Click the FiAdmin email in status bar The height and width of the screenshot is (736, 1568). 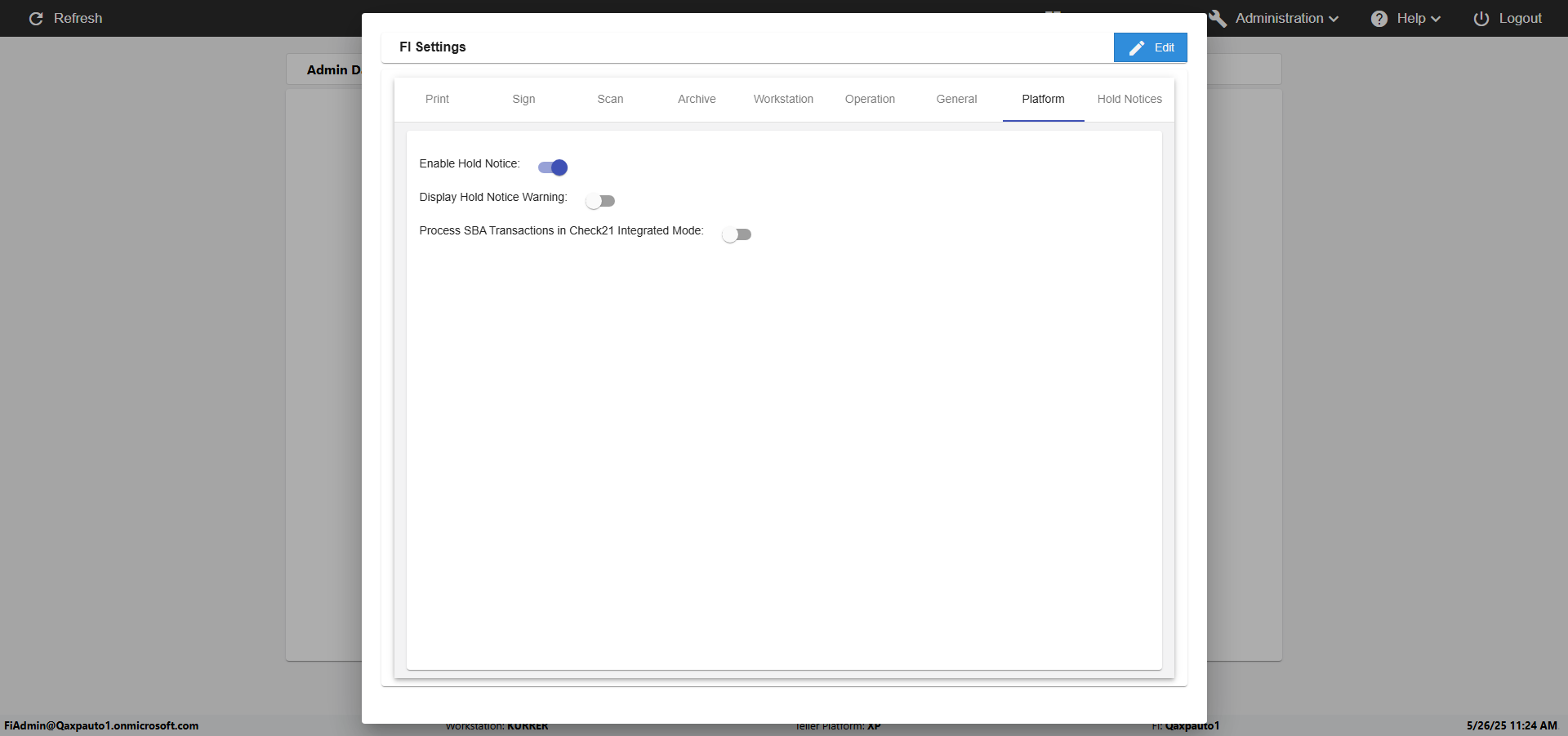[101, 725]
